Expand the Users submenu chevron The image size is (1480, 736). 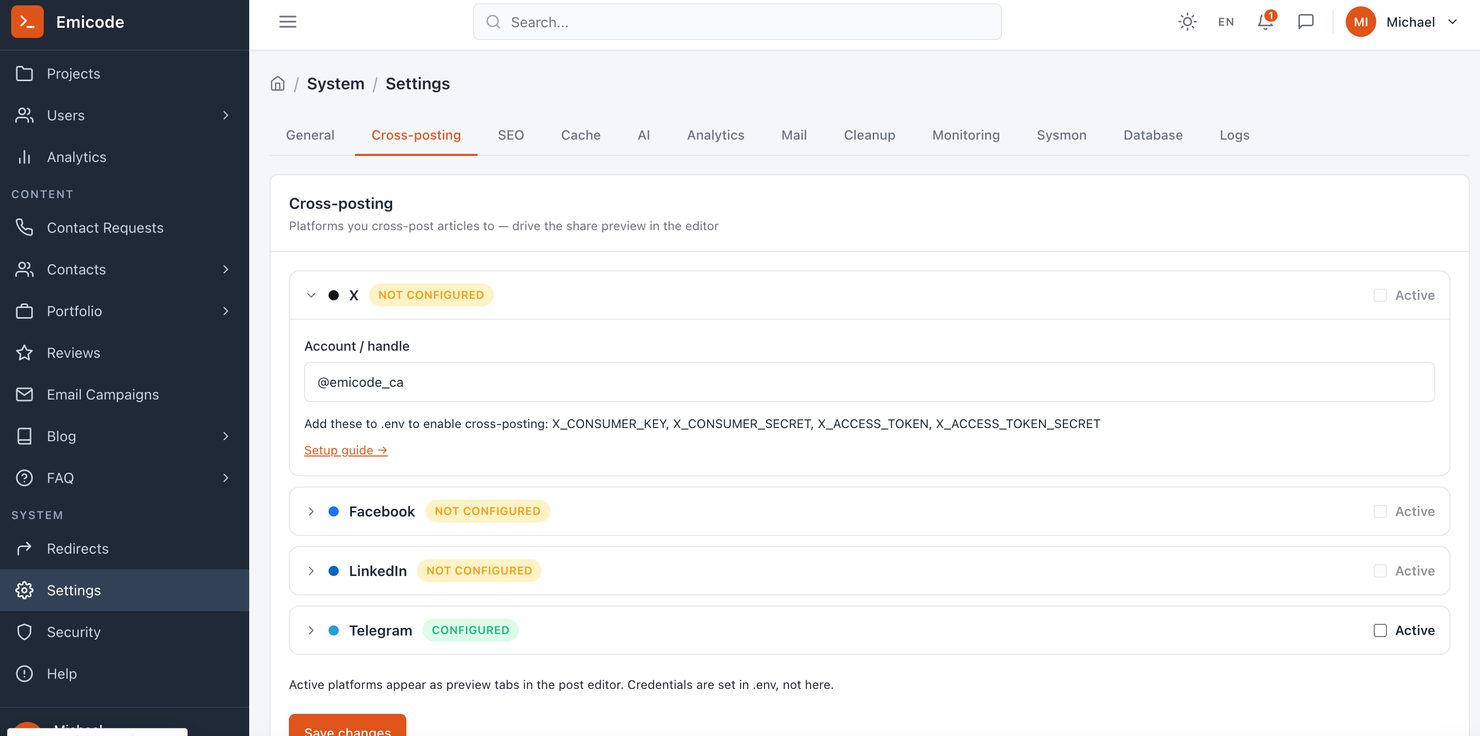[226, 115]
